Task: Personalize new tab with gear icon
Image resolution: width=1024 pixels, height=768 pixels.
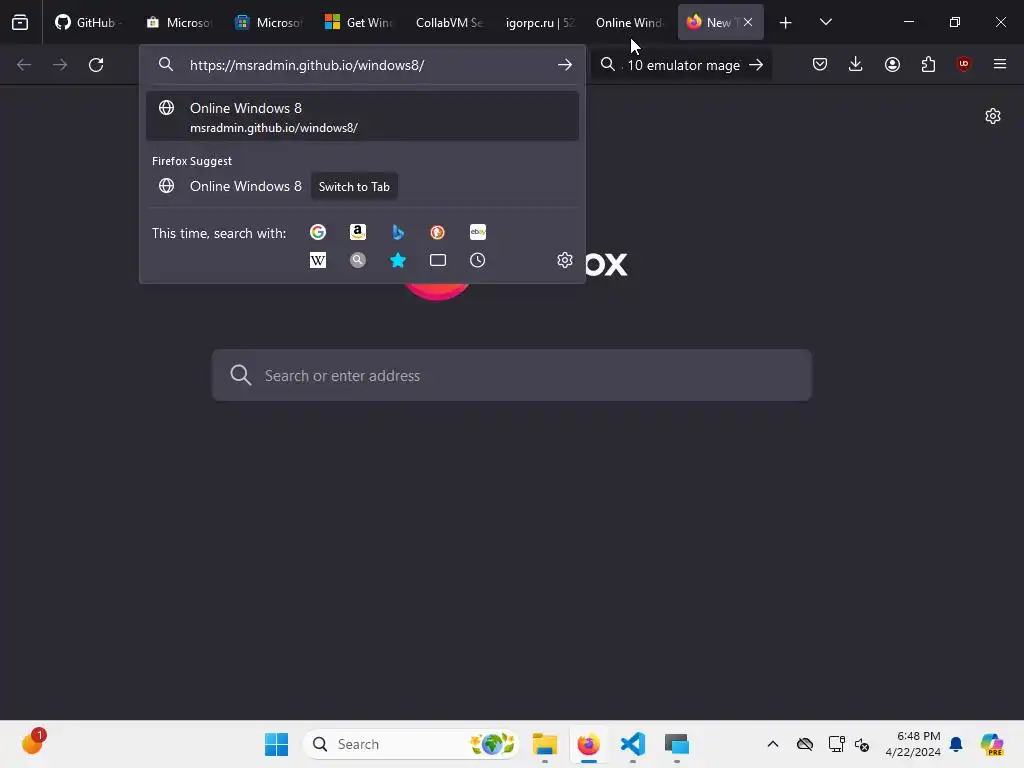Action: pyautogui.click(x=993, y=116)
